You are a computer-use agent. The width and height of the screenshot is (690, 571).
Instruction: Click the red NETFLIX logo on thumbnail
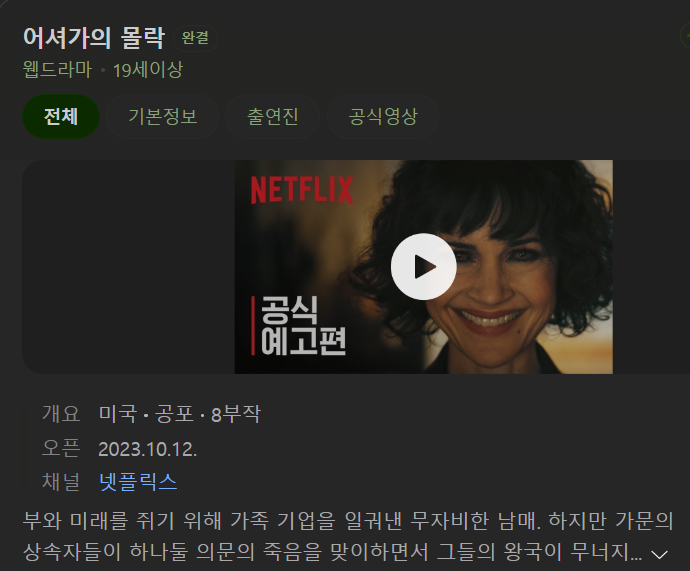[302, 190]
